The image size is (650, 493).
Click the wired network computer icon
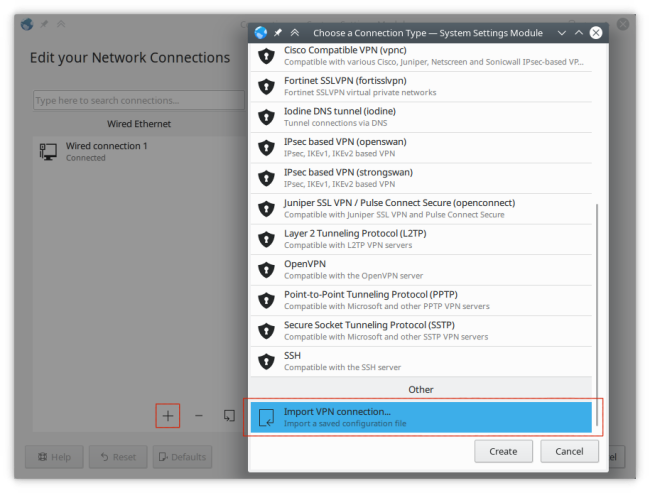[48, 152]
